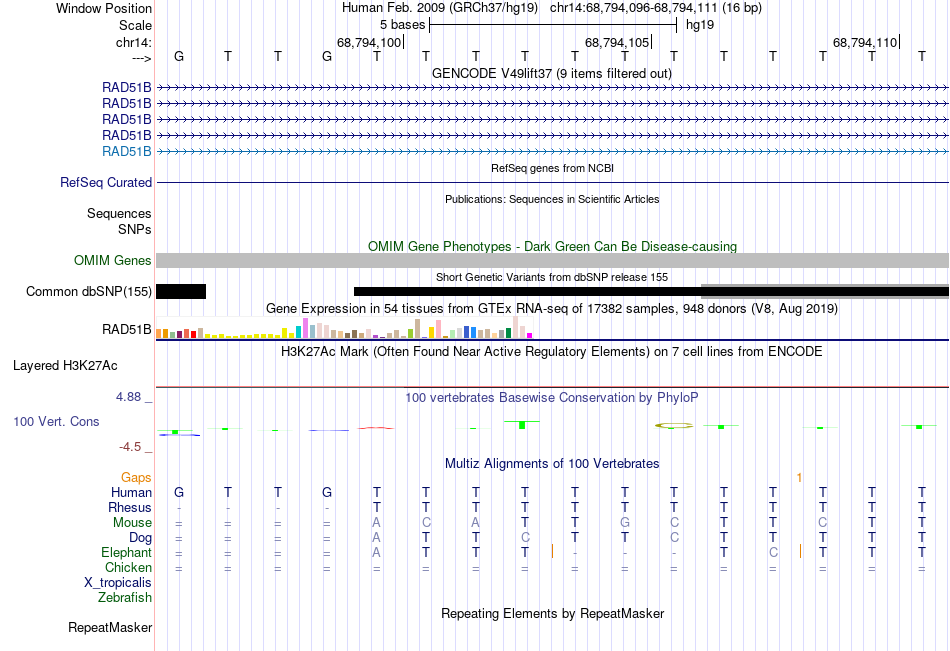Select the Elephant alignment row label
950x651 pixels.
[127, 553]
